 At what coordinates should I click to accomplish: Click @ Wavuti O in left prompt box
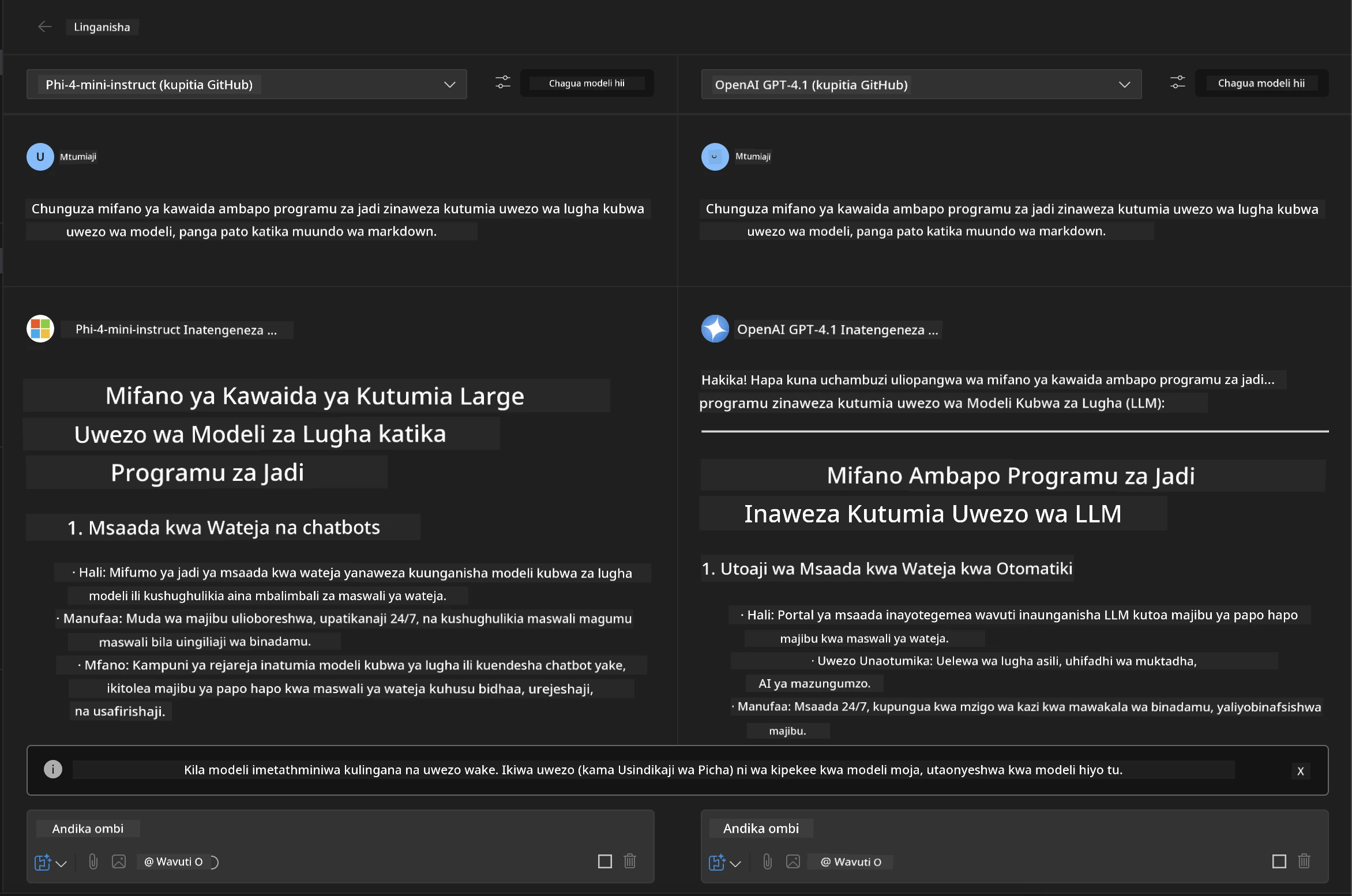[x=174, y=861]
